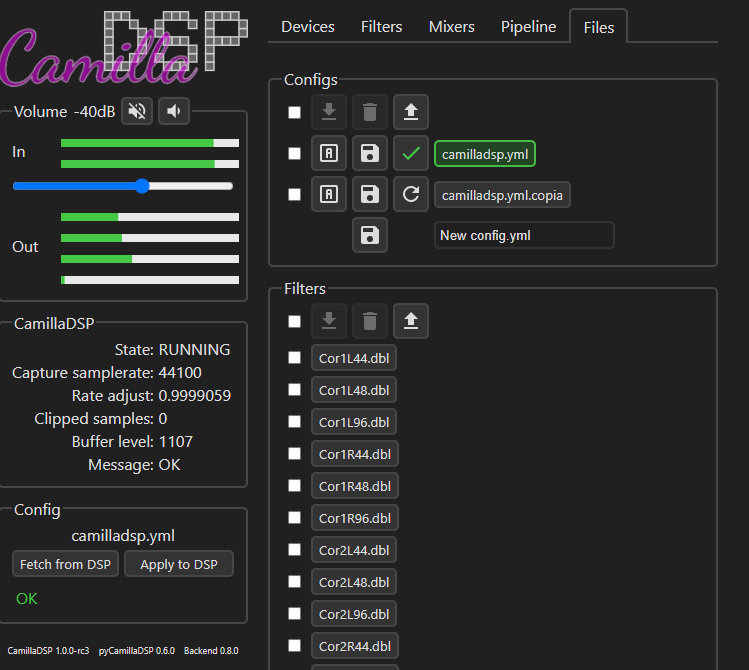The height and width of the screenshot is (670, 749).
Task: Set camilladsp.yml as default config icon
Action: click(x=329, y=153)
